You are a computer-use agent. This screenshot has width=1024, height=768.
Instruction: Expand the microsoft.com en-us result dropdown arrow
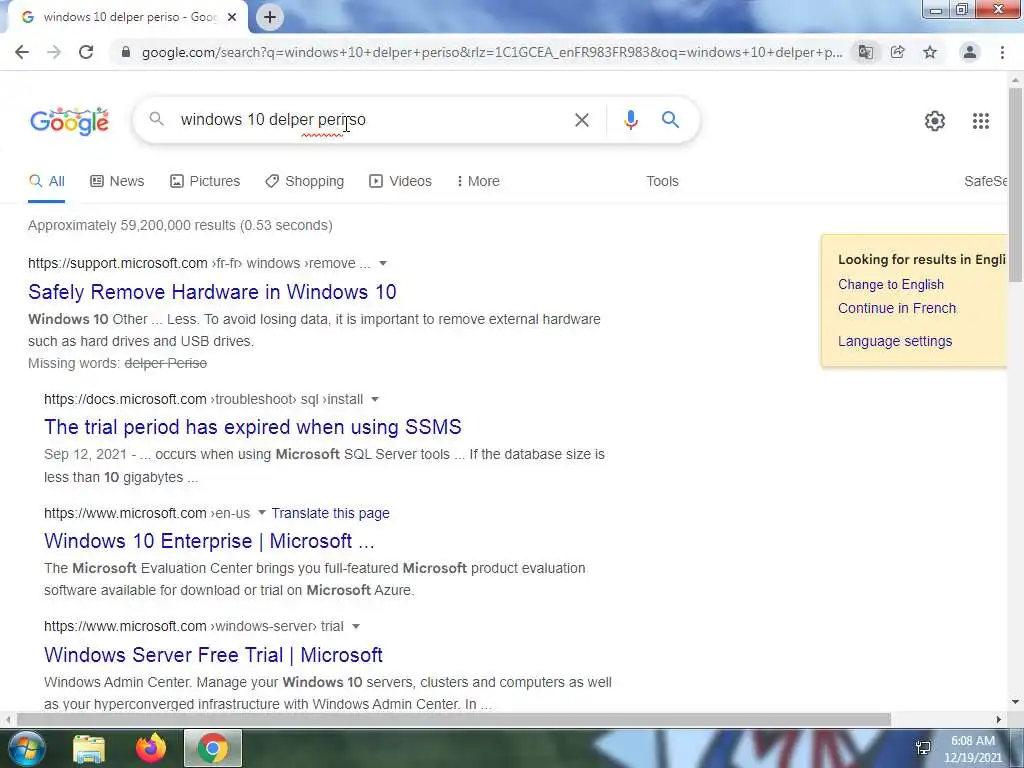[262, 513]
